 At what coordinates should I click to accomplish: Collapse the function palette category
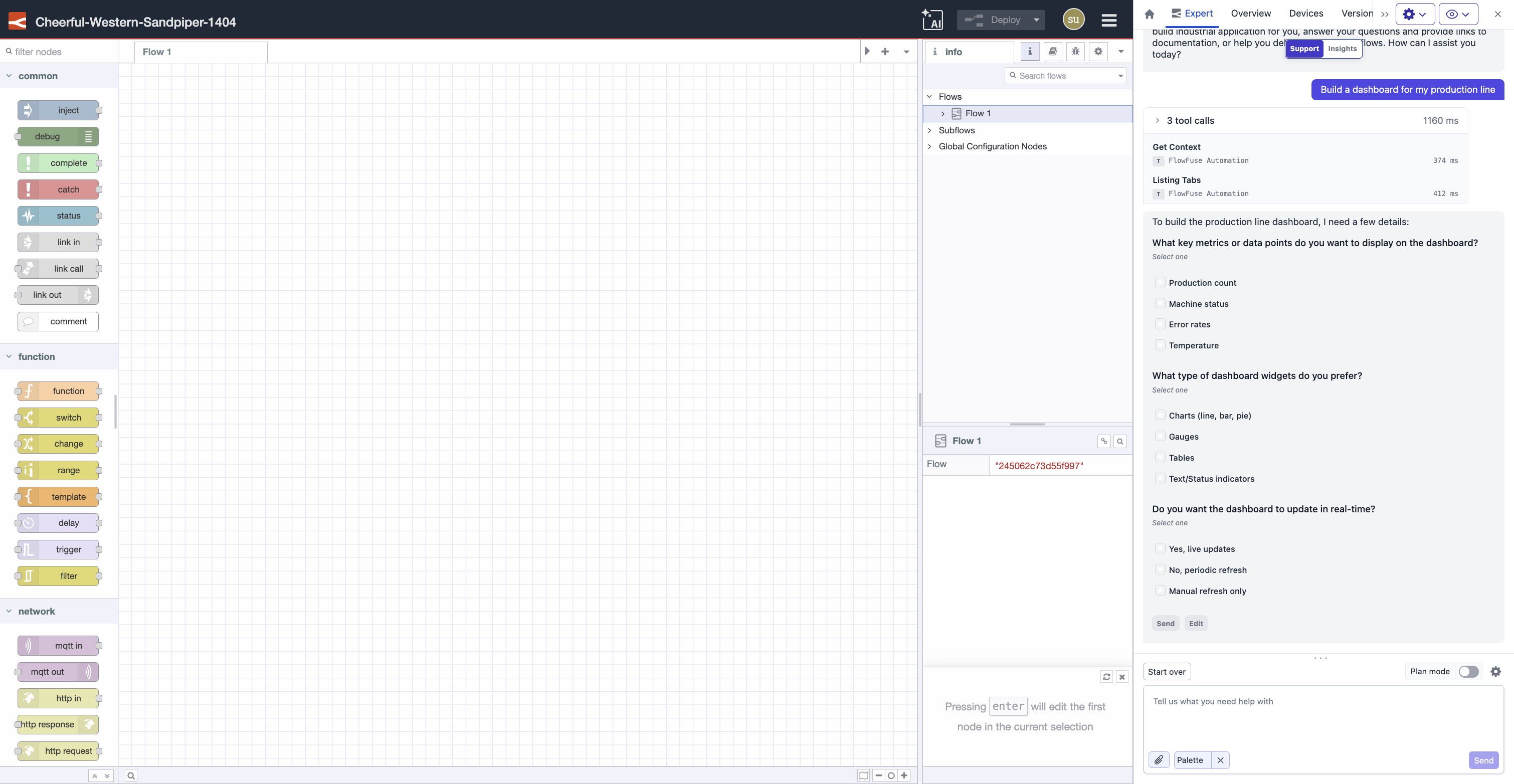click(59, 357)
